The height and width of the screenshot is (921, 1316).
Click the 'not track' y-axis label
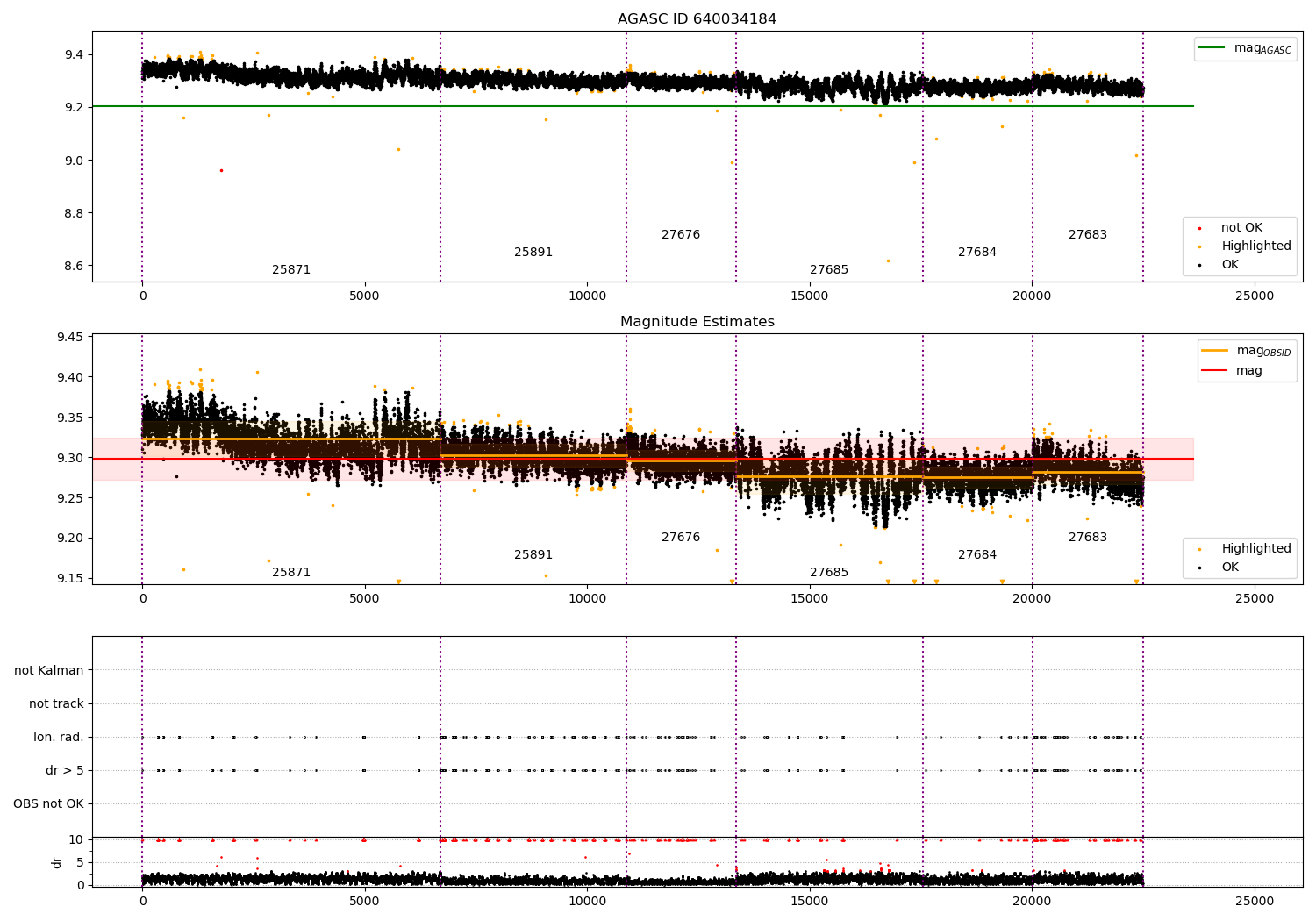[x=56, y=704]
